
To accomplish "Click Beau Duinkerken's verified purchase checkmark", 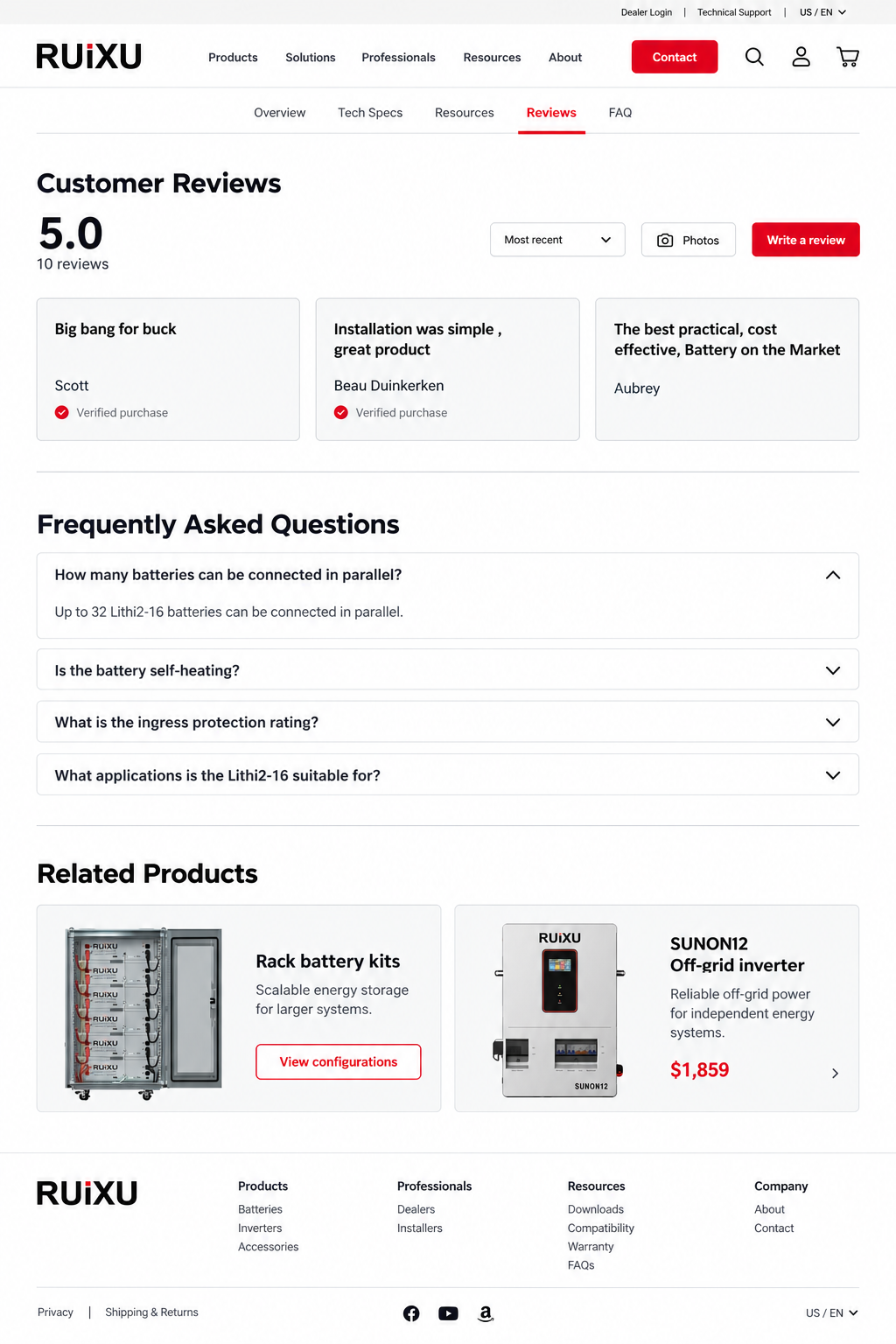I will pyautogui.click(x=341, y=412).
